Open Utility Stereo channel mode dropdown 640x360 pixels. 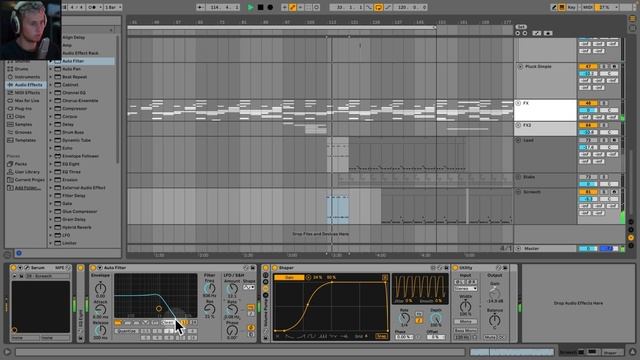pyautogui.click(x=466, y=289)
